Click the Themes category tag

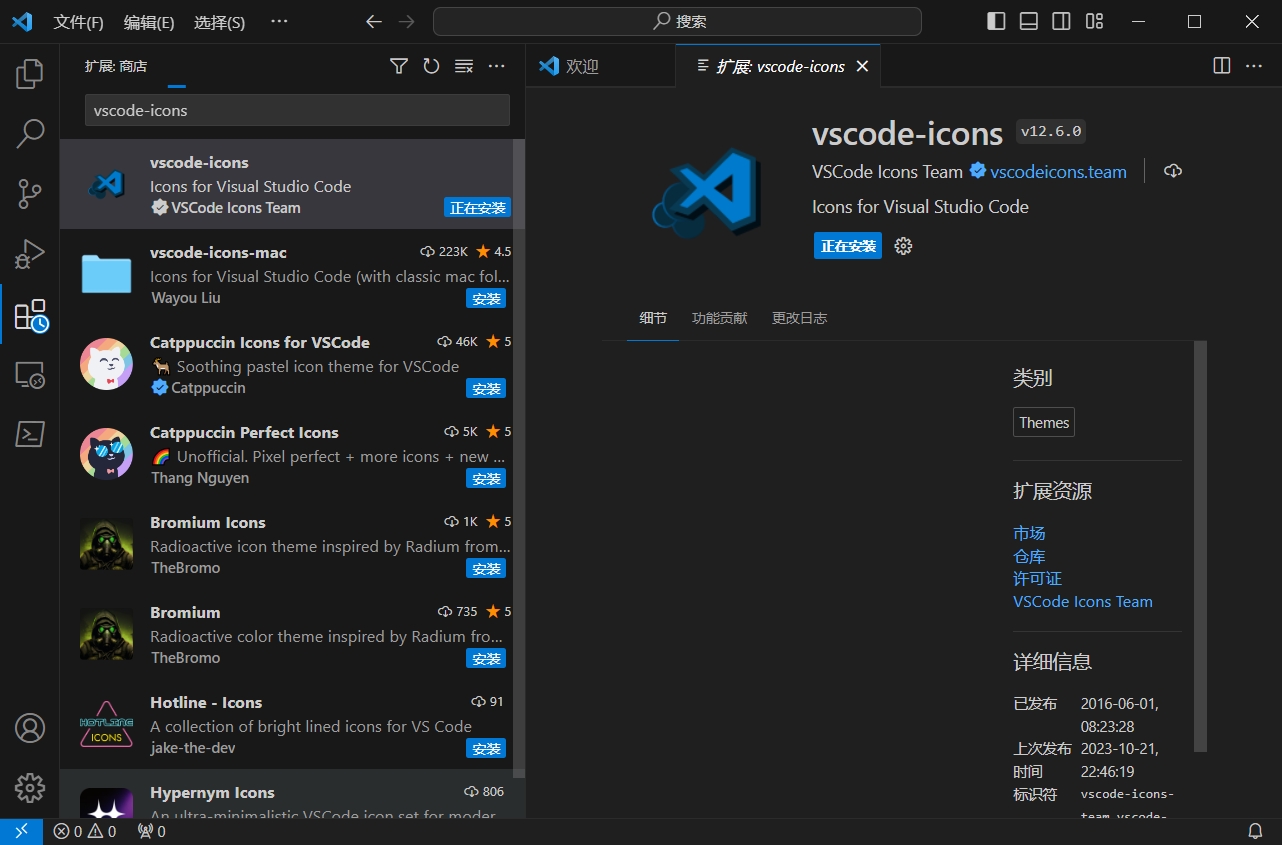1044,423
